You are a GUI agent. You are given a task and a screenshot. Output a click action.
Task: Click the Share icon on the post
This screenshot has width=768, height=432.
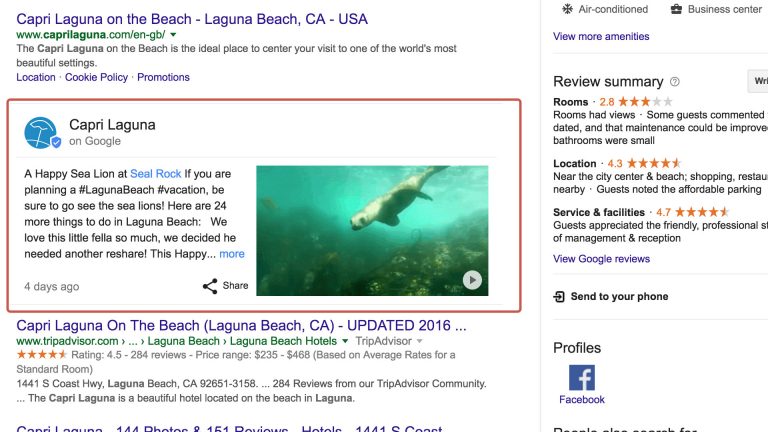tap(210, 286)
